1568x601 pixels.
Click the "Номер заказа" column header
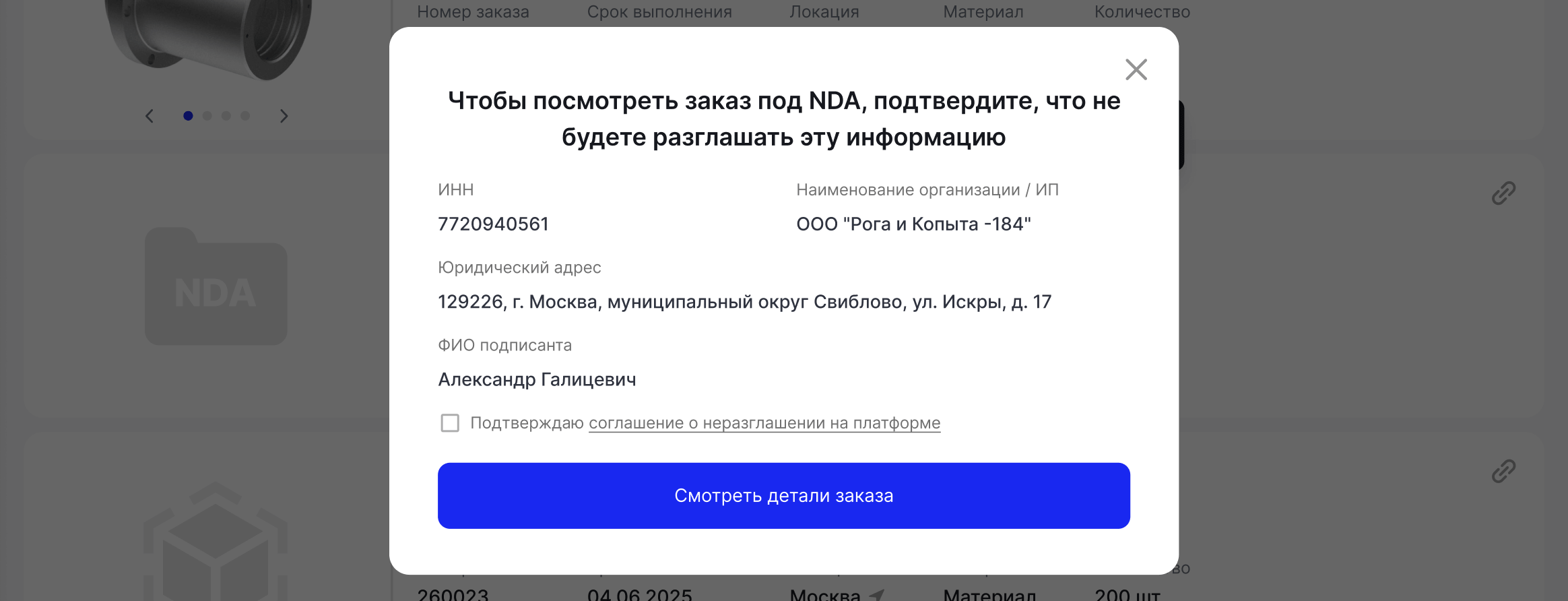pos(471,11)
